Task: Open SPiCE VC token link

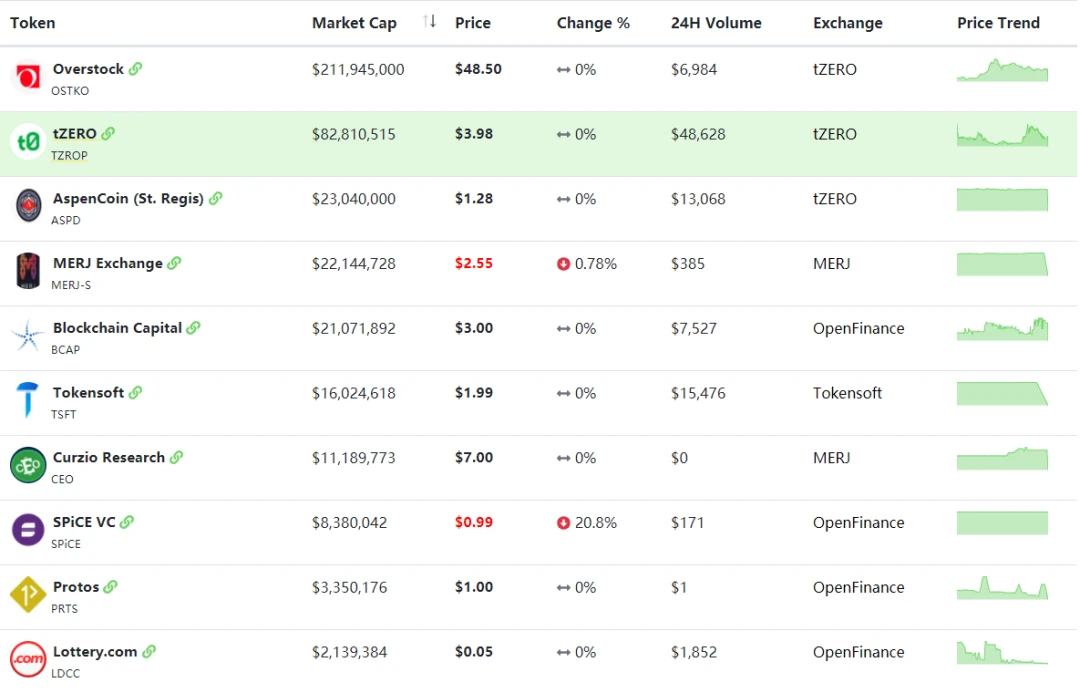Action: tap(84, 522)
